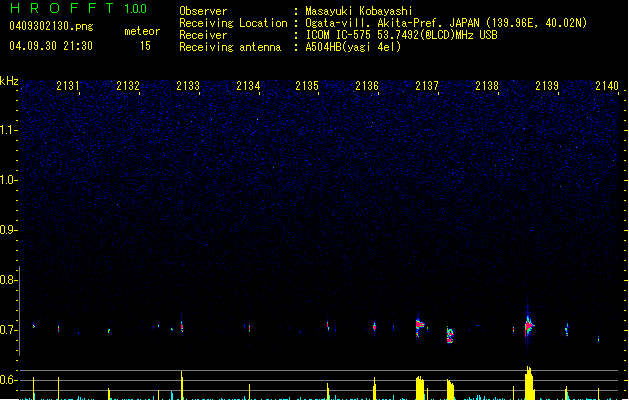Click the 'Observer' label

203,11
